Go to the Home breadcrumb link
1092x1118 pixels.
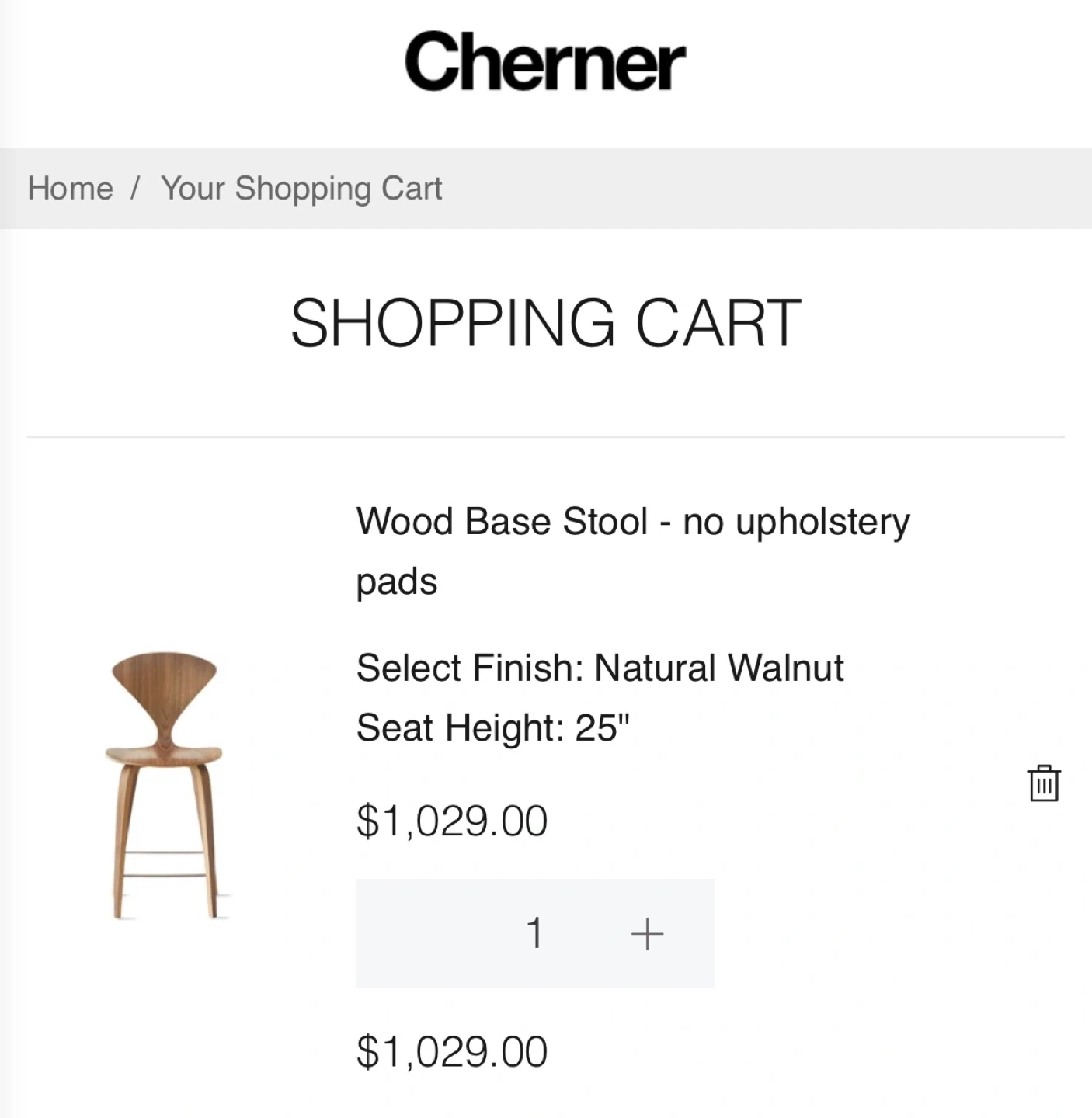click(x=71, y=189)
